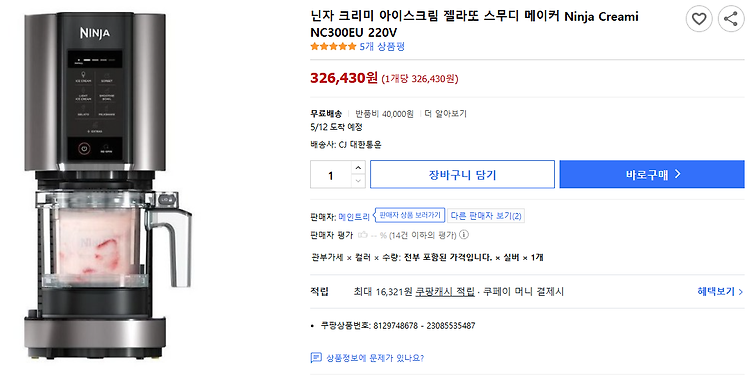This screenshot has width=750, height=380.
Task: Click the seller rating info icon
Action: pos(463,235)
